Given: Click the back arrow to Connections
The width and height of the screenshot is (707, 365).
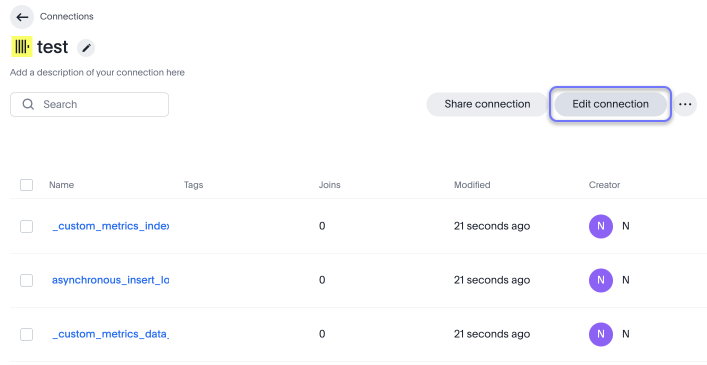Looking at the screenshot, I should click(22, 17).
